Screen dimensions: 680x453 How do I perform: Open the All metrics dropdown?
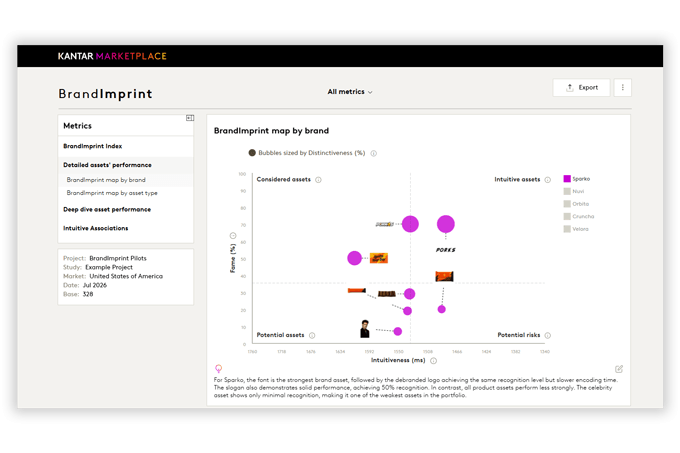(x=350, y=92)
